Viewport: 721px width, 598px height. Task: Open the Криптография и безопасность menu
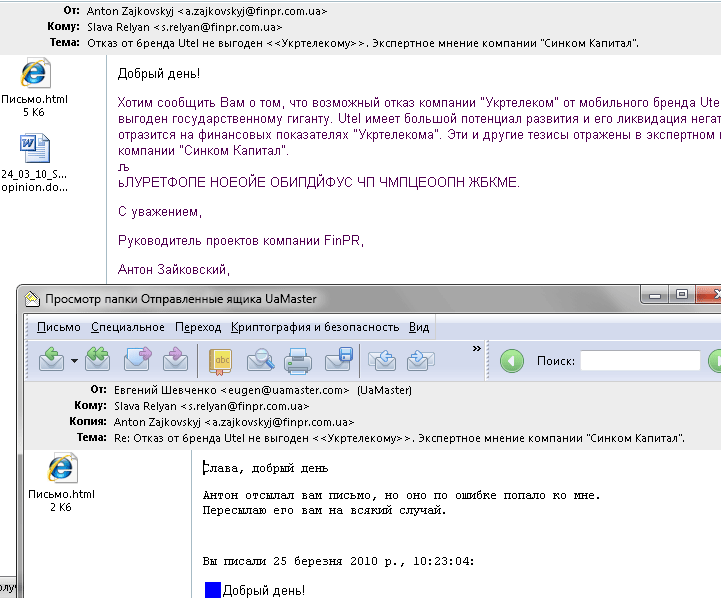pyautogui.click(x=315, y=327)
